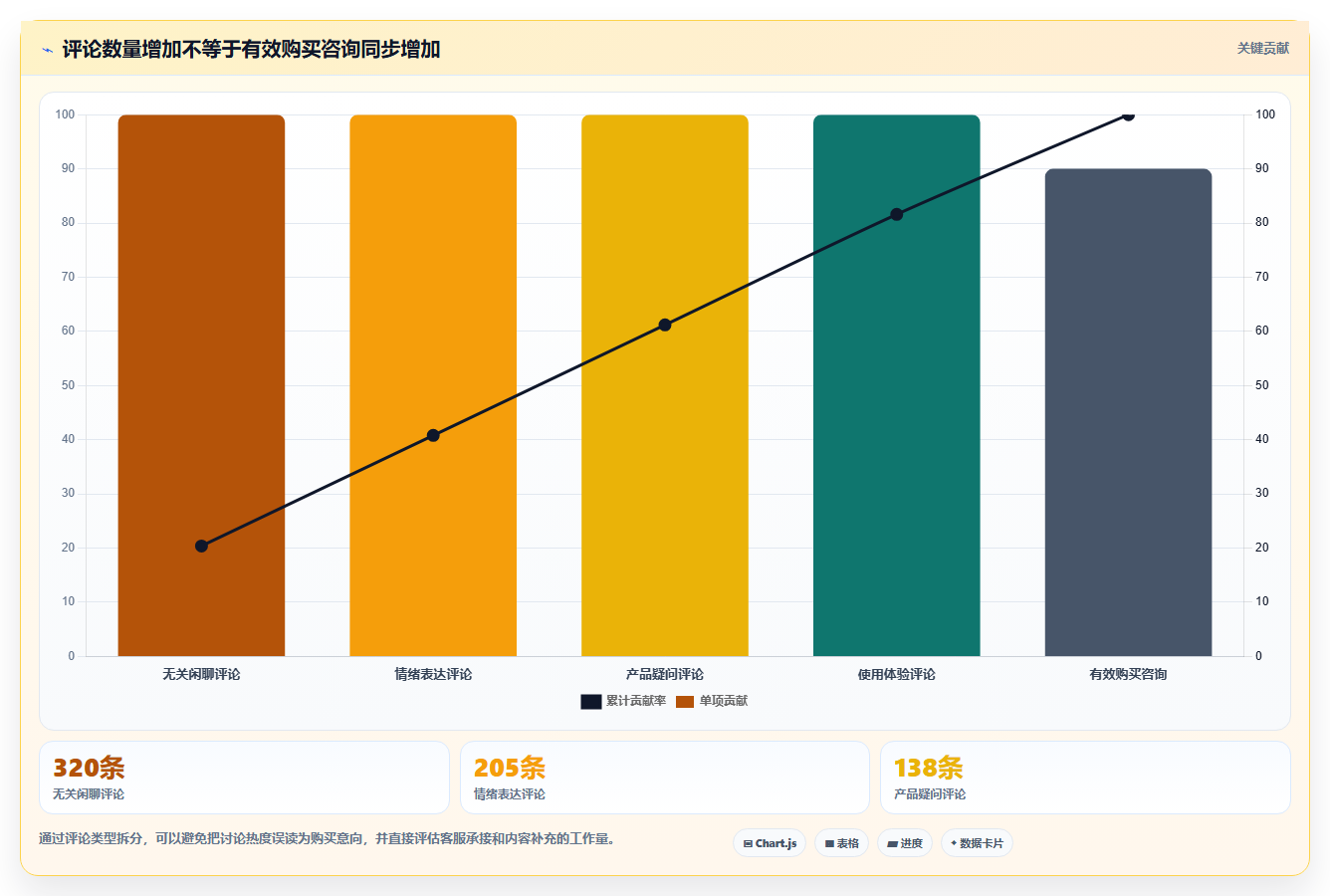Toggle the 累计贡献率 legend swatch
1330x896 pixels.
click(x=591, y=702)
